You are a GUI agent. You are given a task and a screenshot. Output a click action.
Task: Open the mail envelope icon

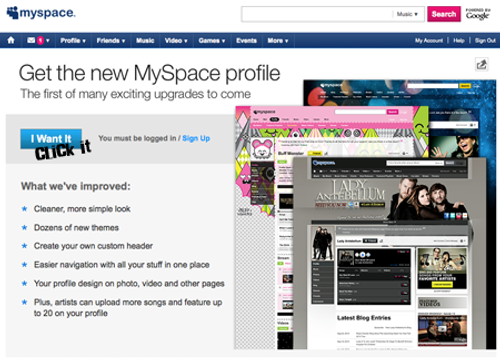pyautogui.click(x=31, y=40)
